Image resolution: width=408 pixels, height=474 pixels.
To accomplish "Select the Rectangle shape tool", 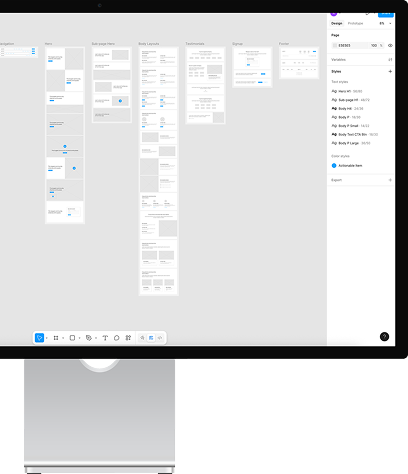I will (x=72, y=338).
